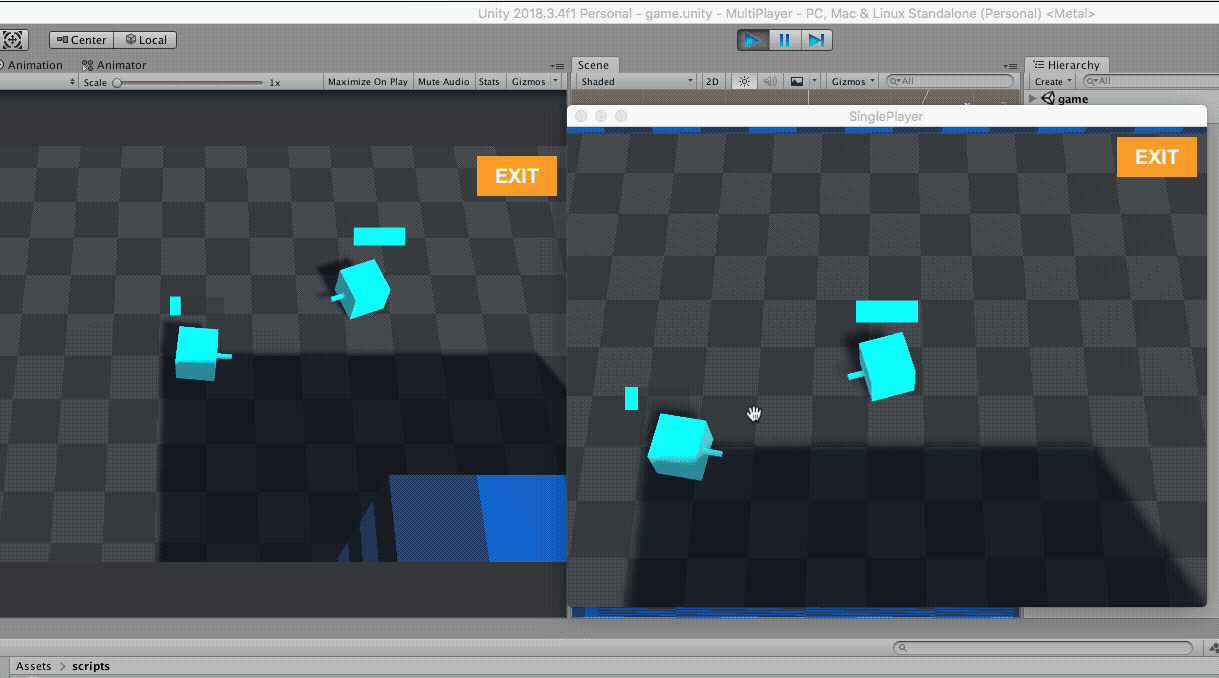The image size is (1219, 678).
Task: Click the SinglePlayer window title bar
Action: click(886, 116)
